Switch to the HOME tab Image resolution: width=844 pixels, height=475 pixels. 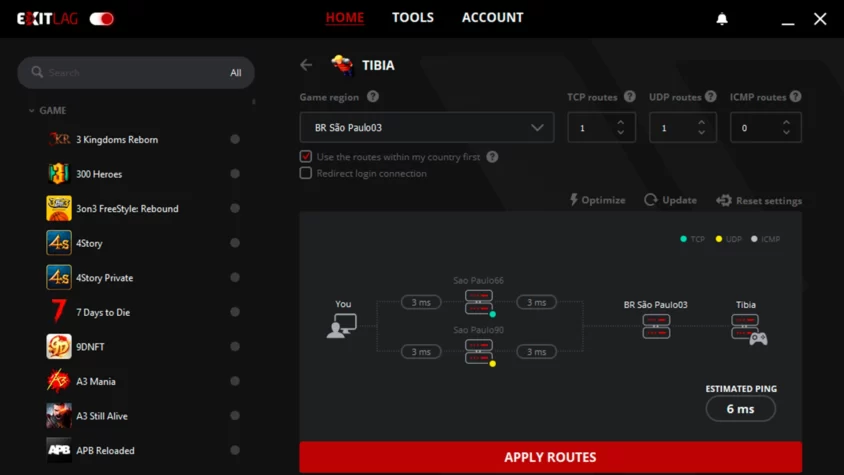[344, 18]
